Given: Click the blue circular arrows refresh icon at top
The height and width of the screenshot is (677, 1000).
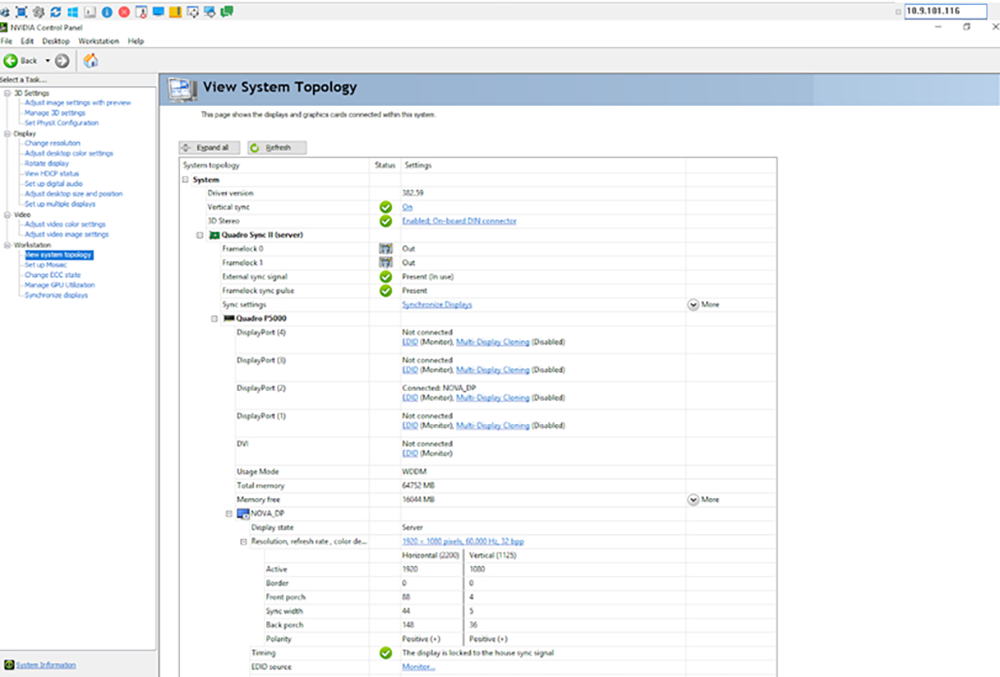Looking at the screenshot, I should 55,11.
